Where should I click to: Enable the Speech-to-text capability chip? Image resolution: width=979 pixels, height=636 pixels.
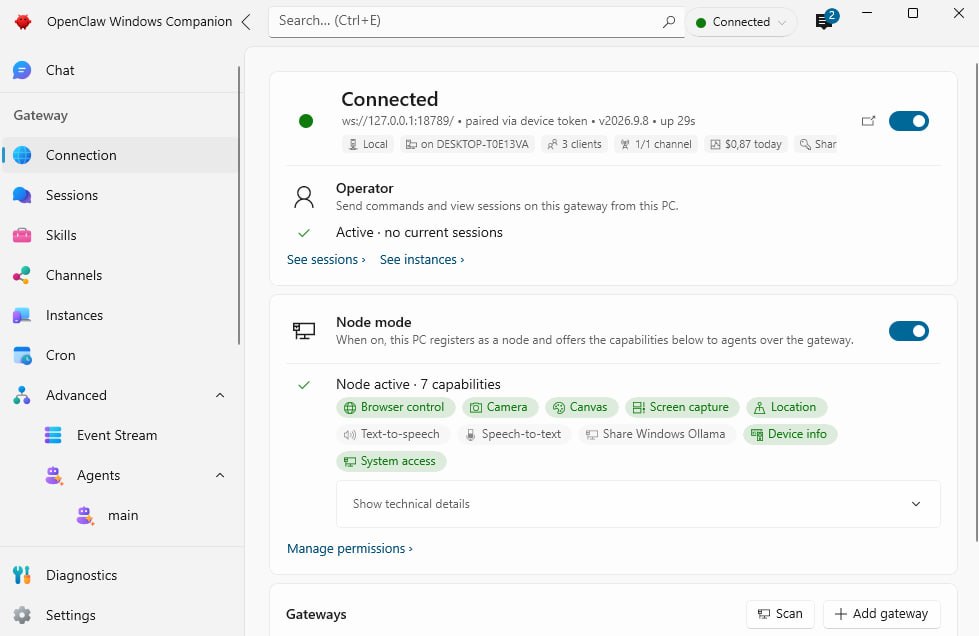514,434
